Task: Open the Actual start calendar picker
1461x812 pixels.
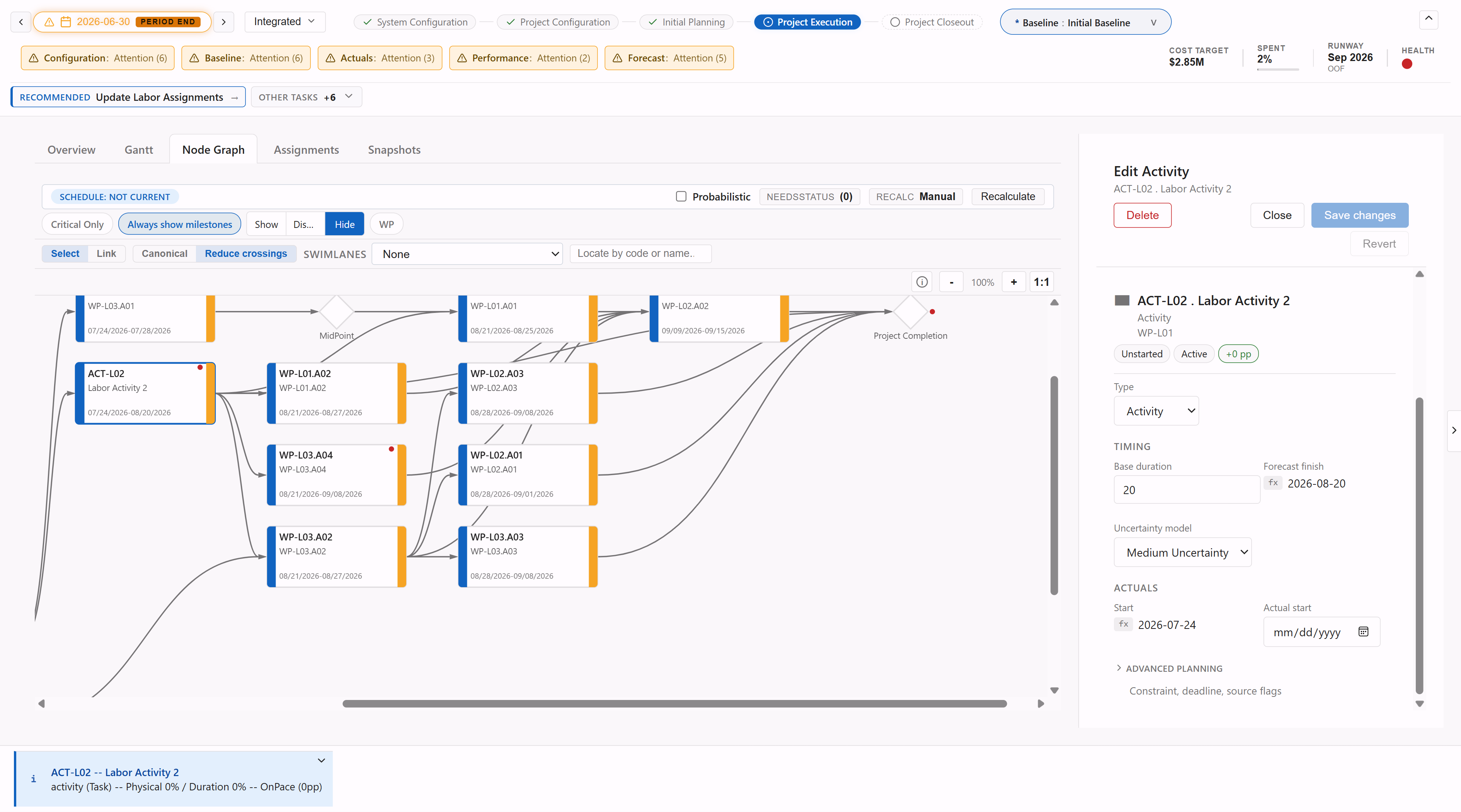Action: coord(1364,632)
